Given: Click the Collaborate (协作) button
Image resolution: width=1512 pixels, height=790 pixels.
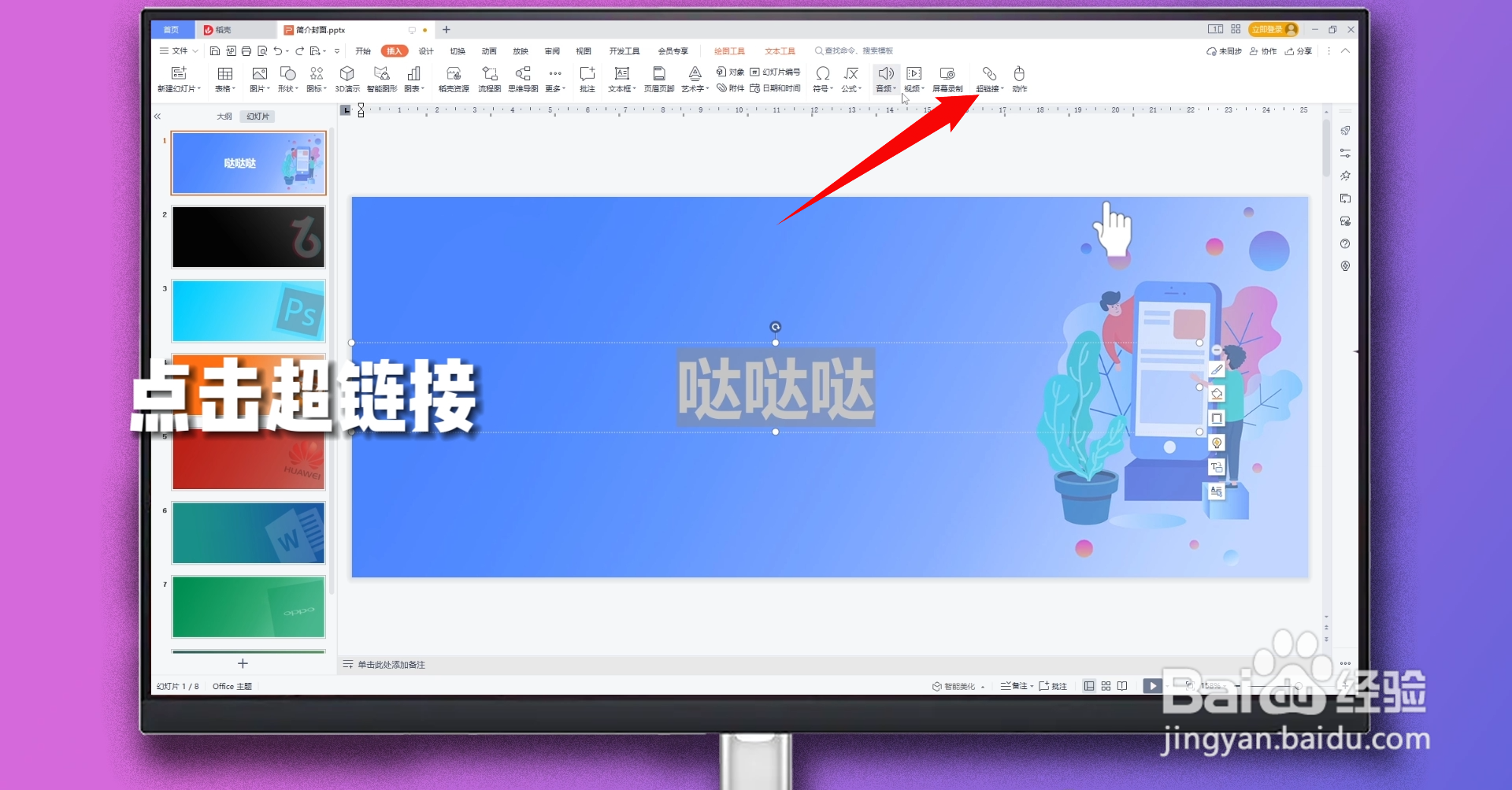Looking at the screenshot, I should (x=1263, y=51).
